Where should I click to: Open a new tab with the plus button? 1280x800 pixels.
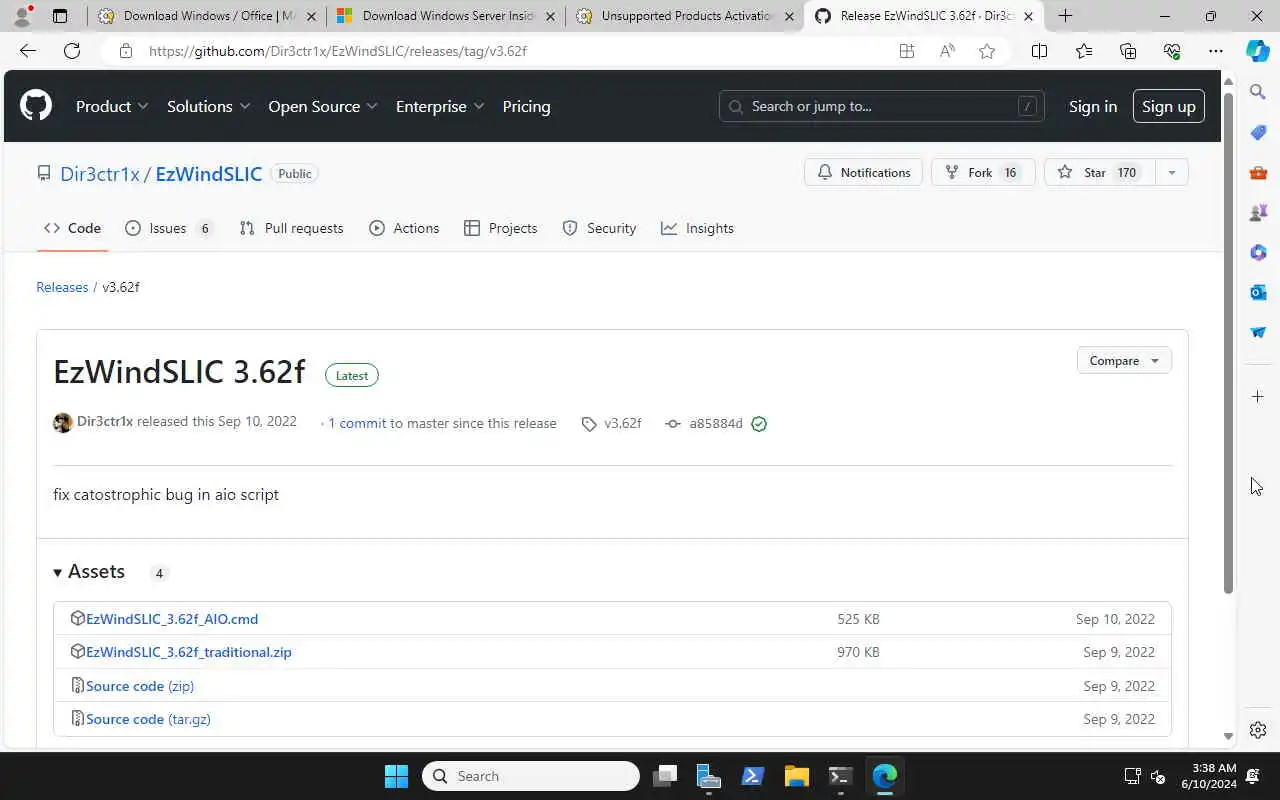click(x=1066, y=16)
